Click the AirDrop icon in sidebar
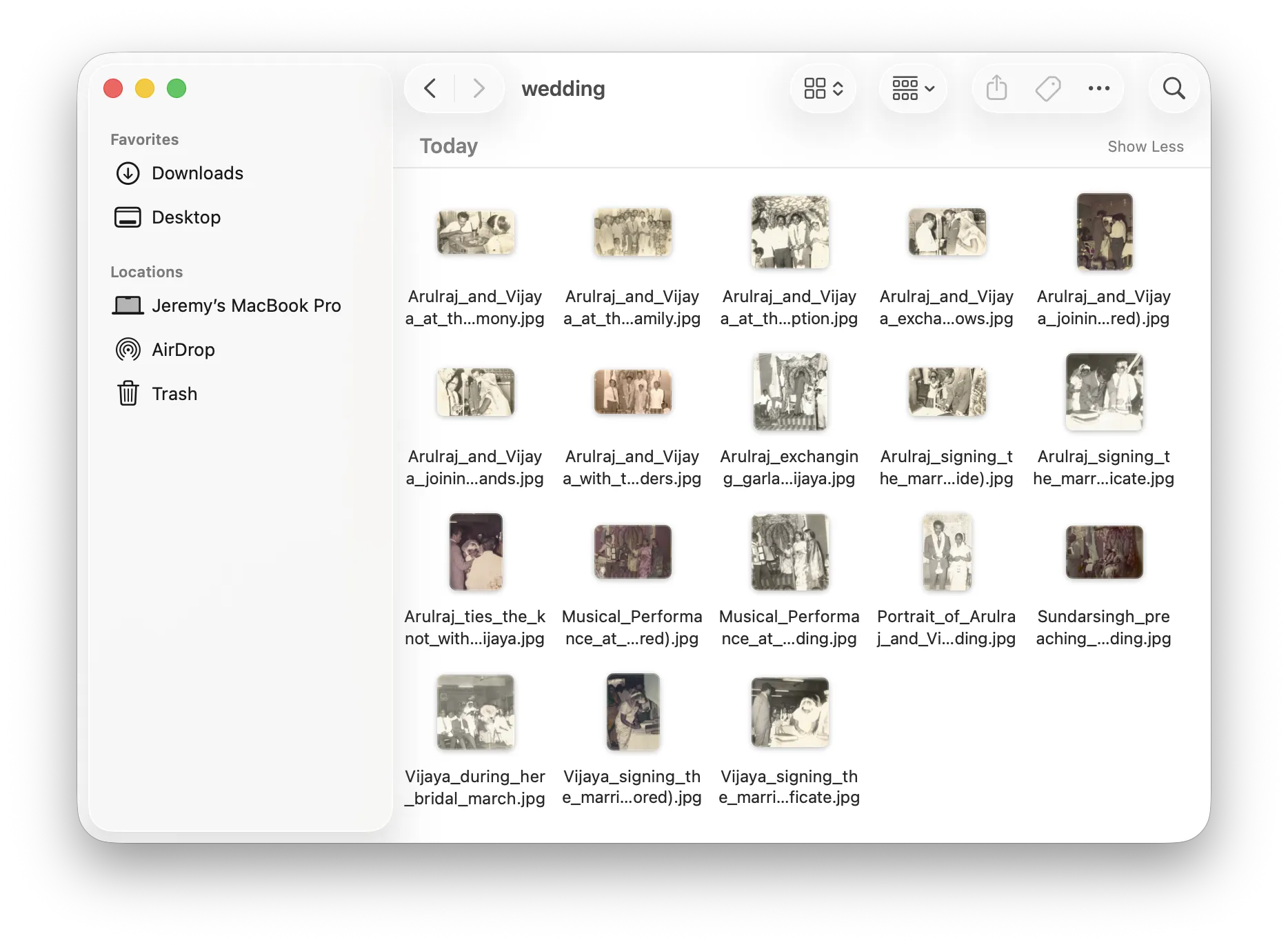Viewport: 1288px width, 945px height. (128, 350)
